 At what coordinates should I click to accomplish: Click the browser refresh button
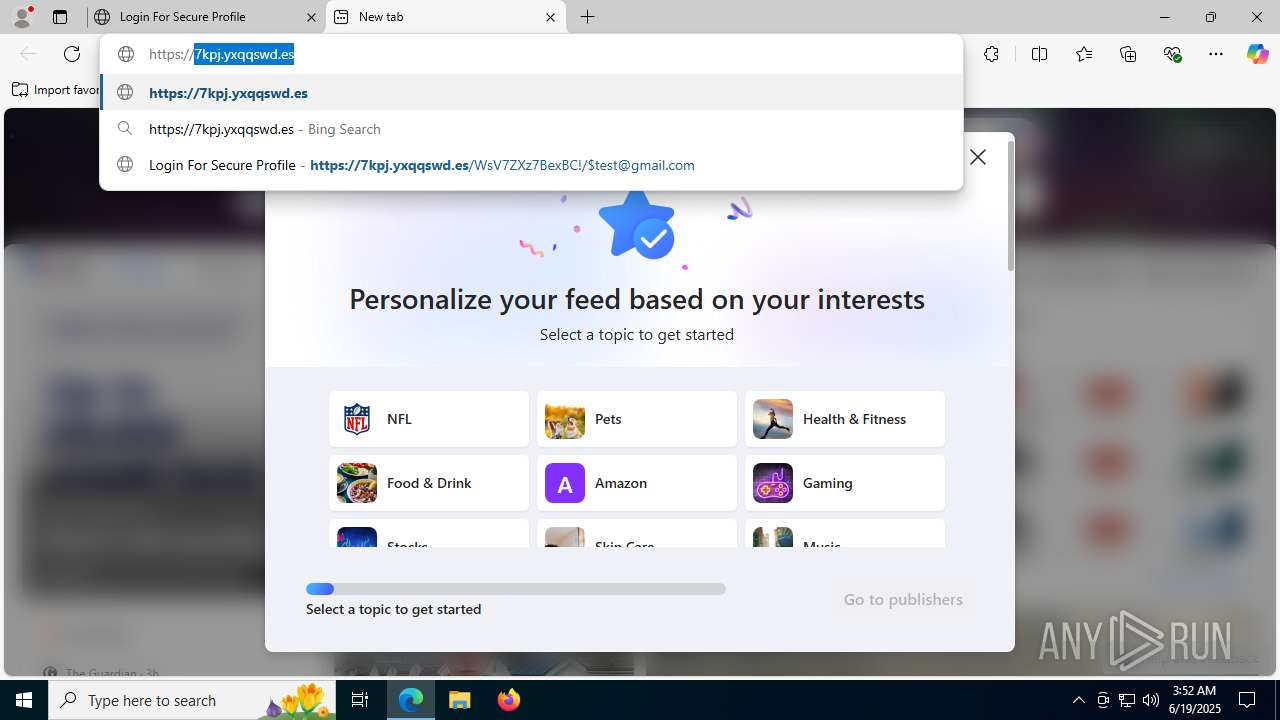[72, 54]
